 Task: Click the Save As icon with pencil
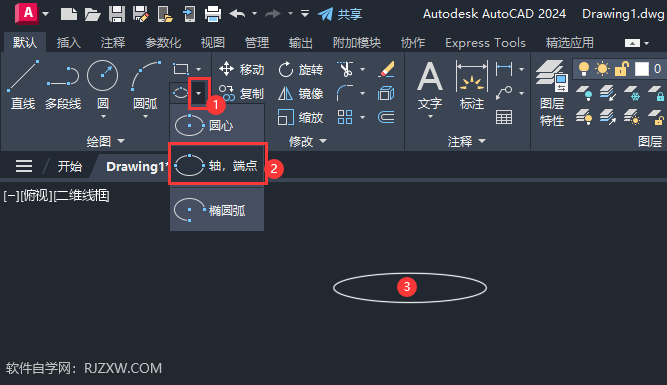pos(140,14)
